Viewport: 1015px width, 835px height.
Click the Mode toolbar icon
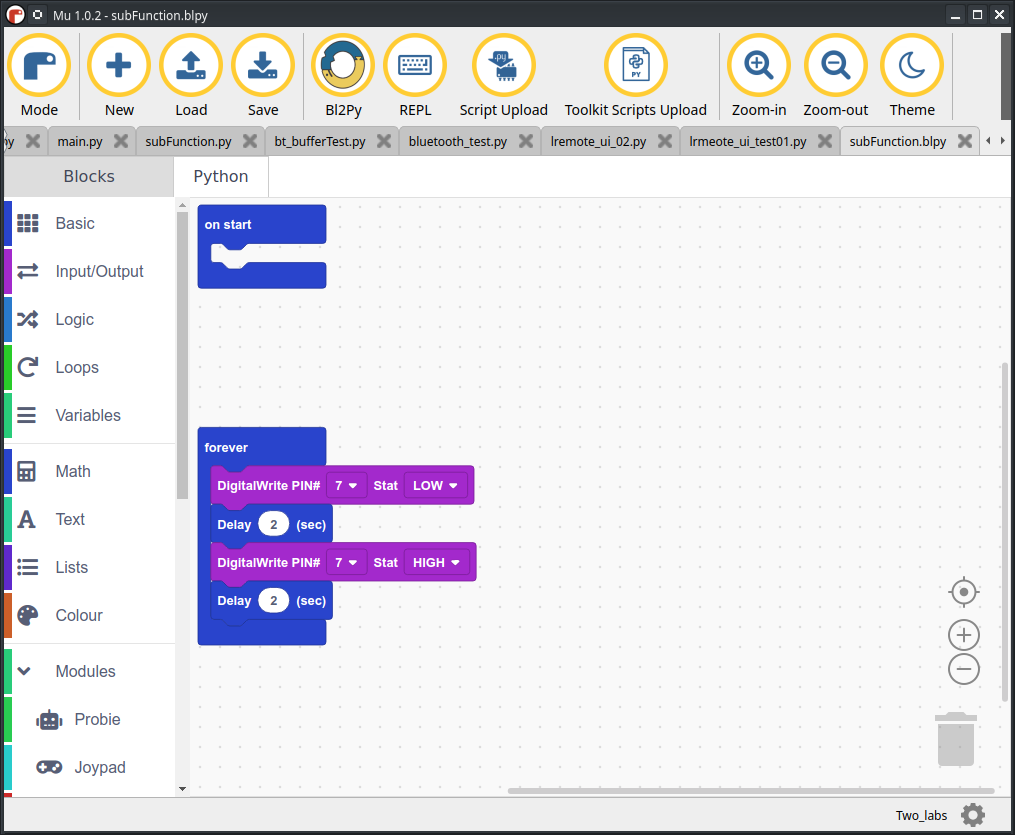(x=39, y=65)
